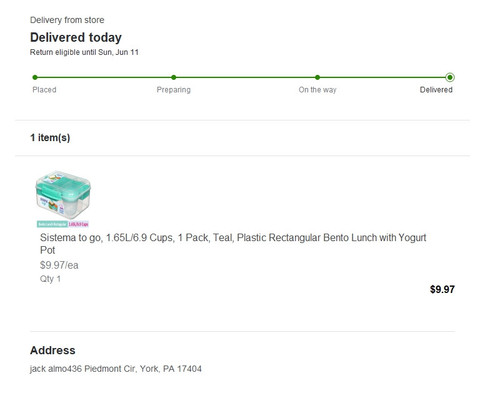Click the $9.97/ea unit price
This screenshot has height=416, width=500.
coord(59,265)
